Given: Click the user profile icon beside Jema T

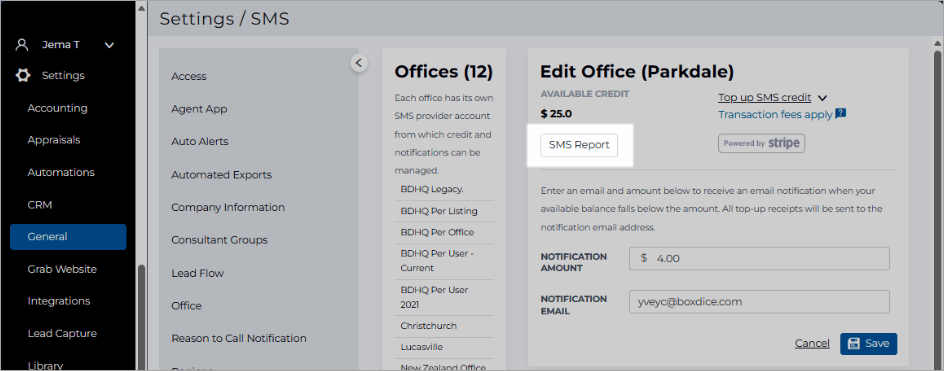Looking at the screenshot, I should click(x=22, y=45).
